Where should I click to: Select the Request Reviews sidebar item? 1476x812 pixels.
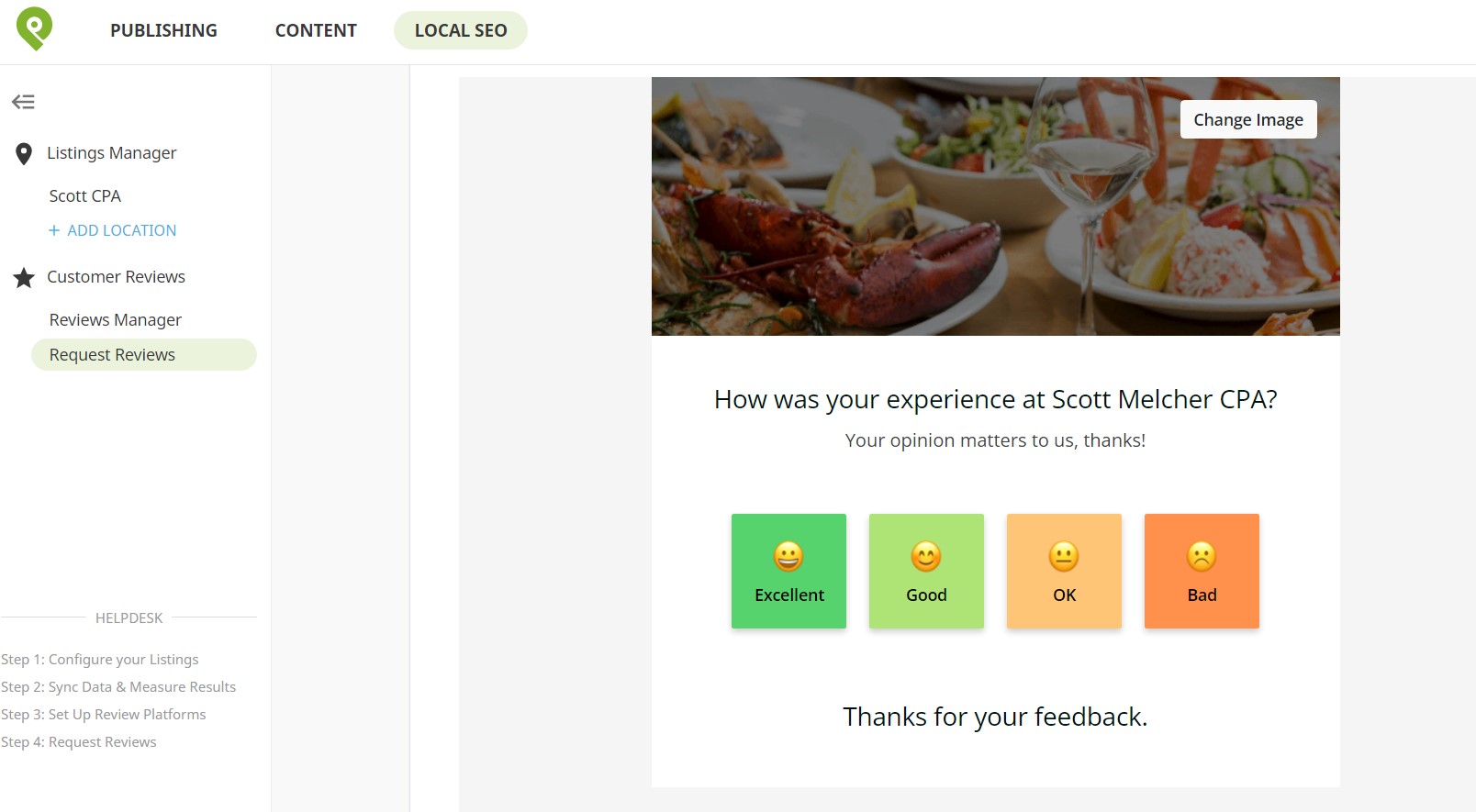[144, 355]
